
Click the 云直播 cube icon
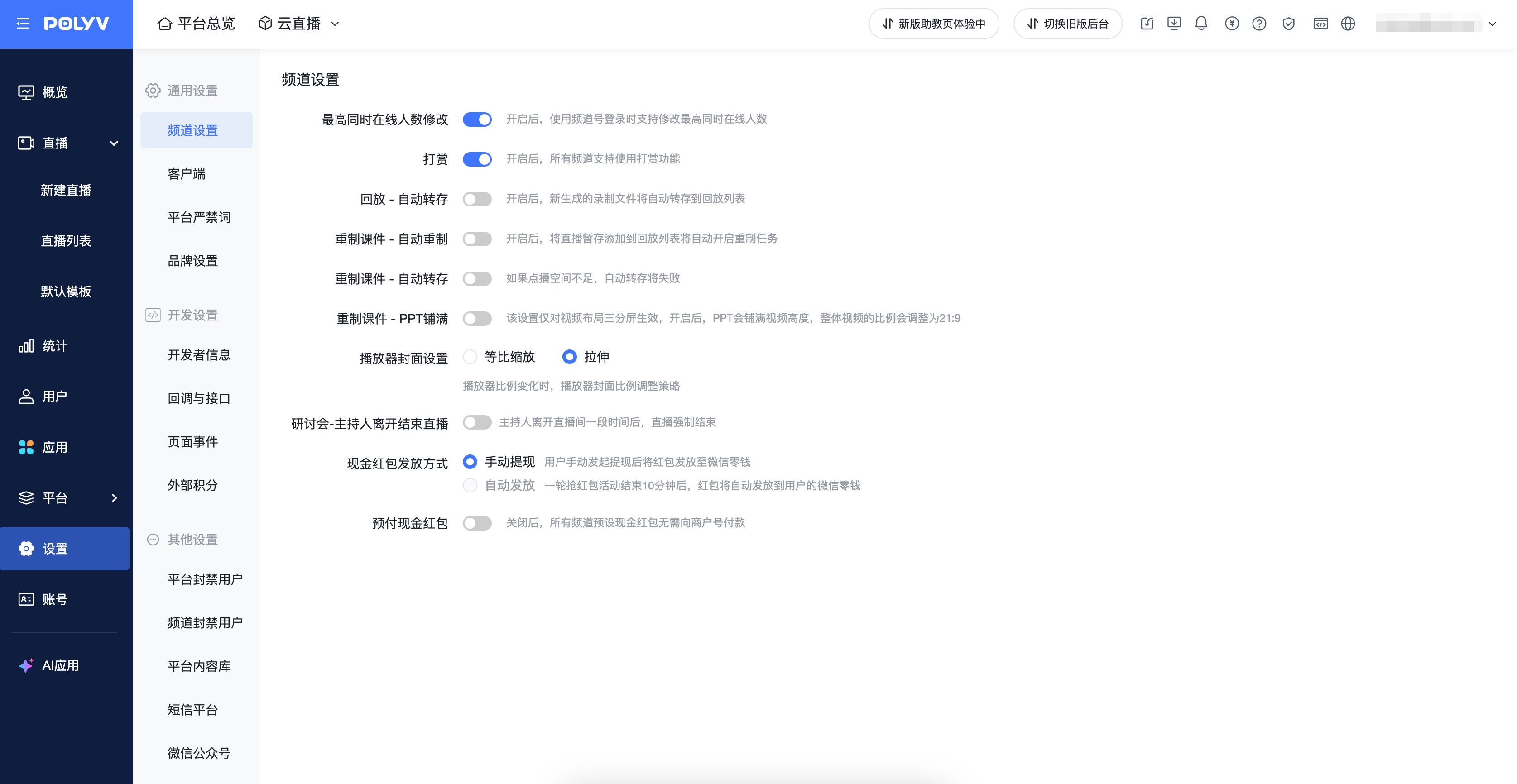click(x=265, y=24)
